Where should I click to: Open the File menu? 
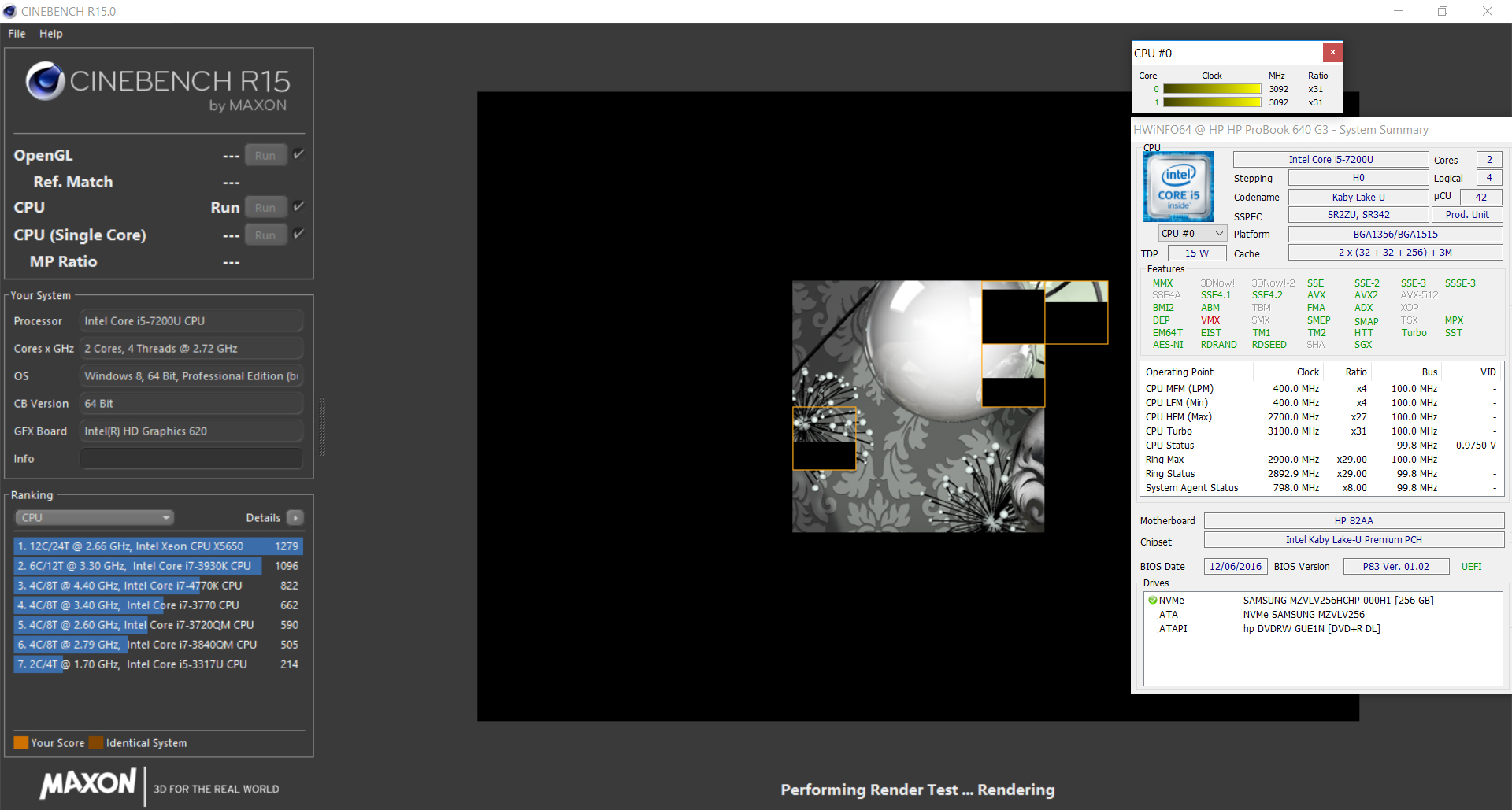tap(17, 34)
